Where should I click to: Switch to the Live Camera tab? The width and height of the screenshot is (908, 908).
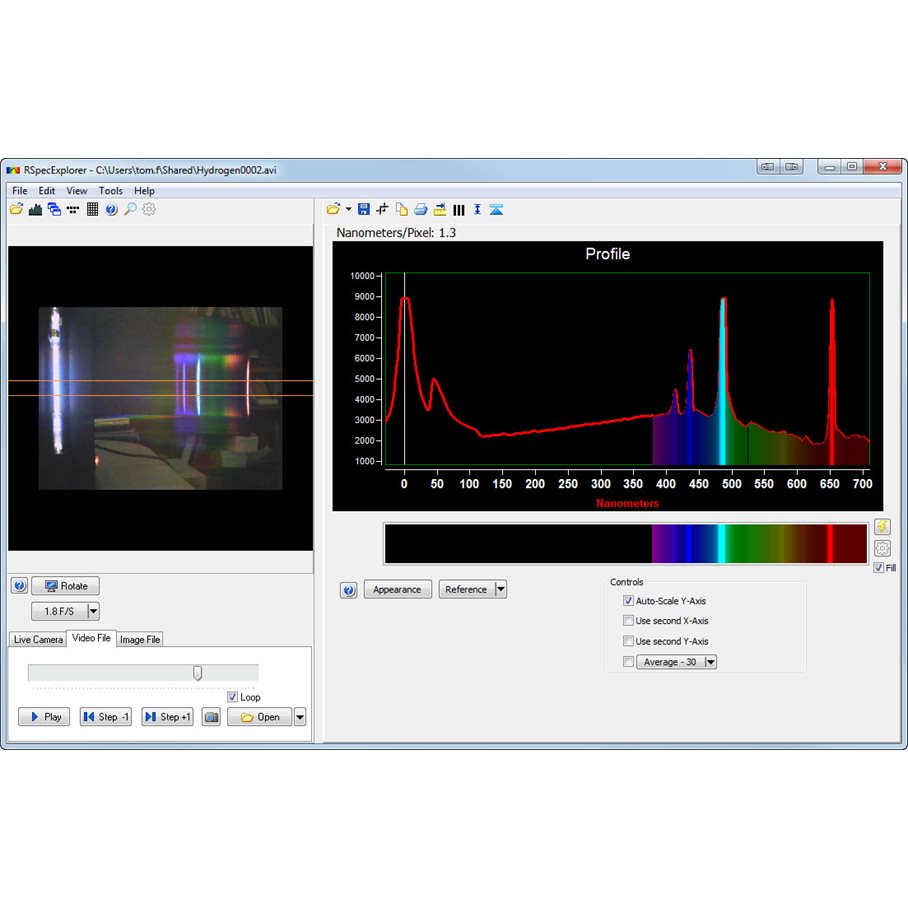38,639
